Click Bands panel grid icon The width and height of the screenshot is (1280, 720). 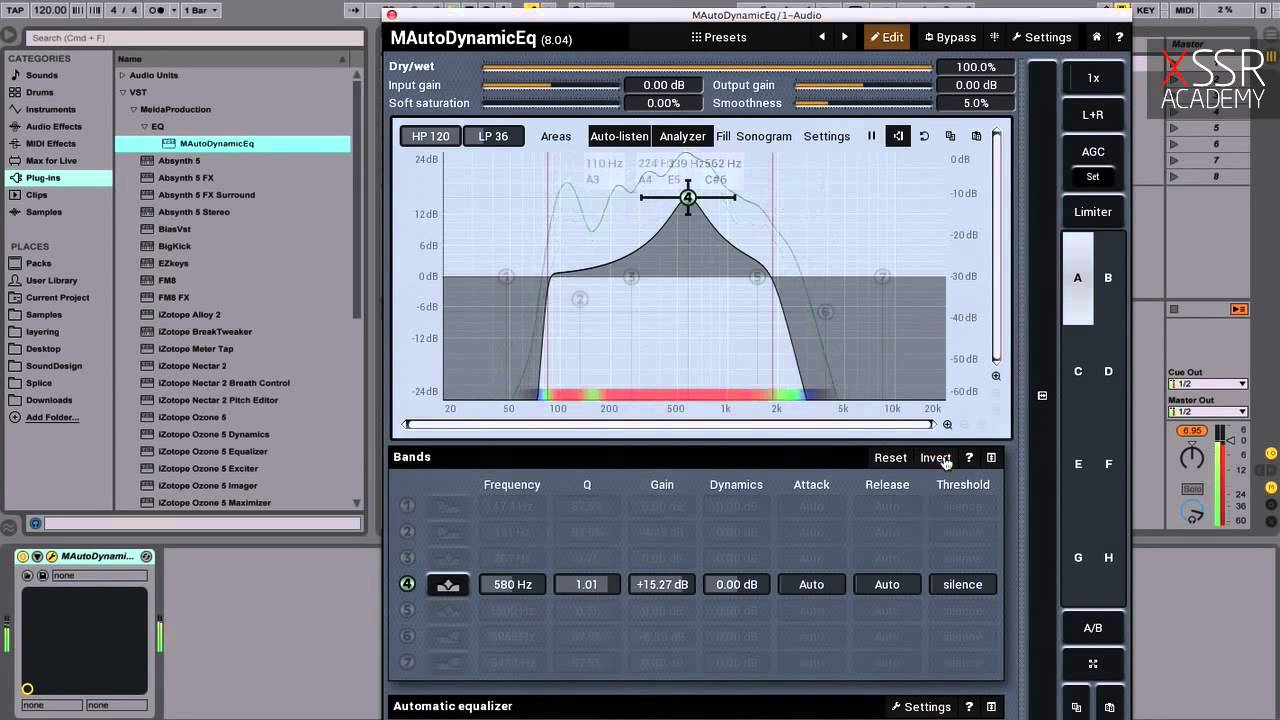coord(991,457)
